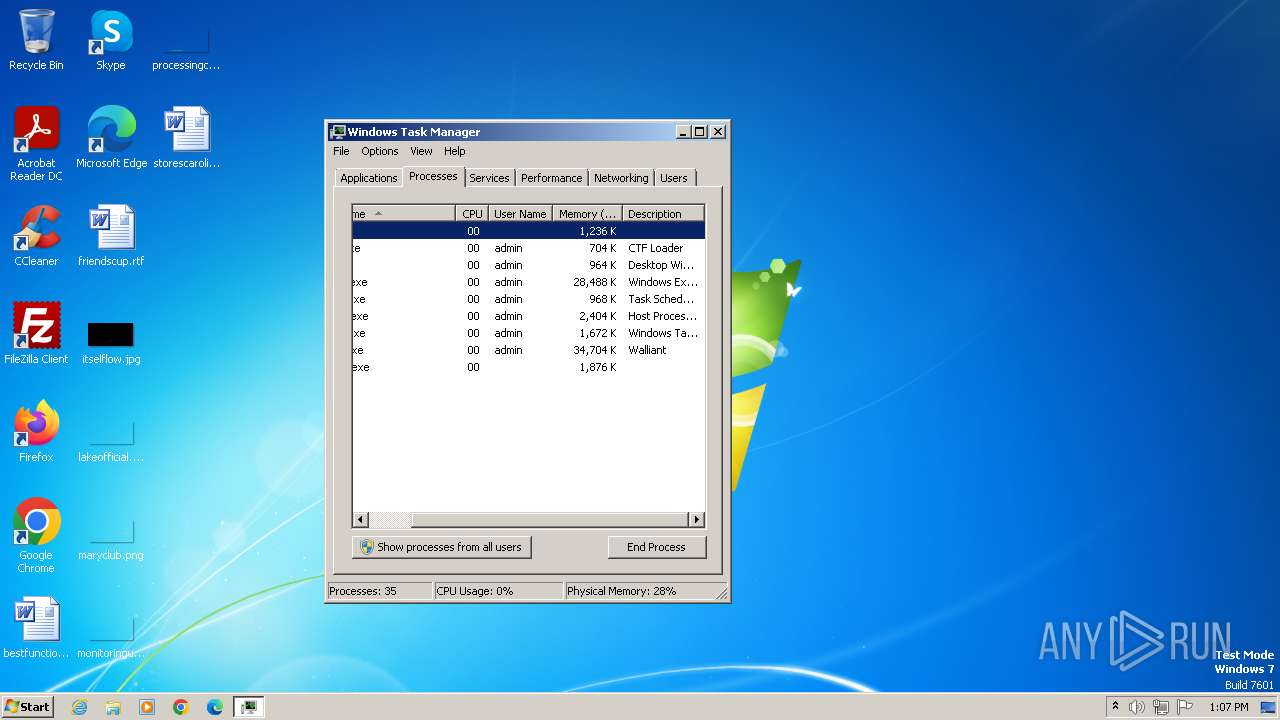Open Chrome from the taskbar
Viewport: 1280px width, 720px height.
(x=181, y=707)
